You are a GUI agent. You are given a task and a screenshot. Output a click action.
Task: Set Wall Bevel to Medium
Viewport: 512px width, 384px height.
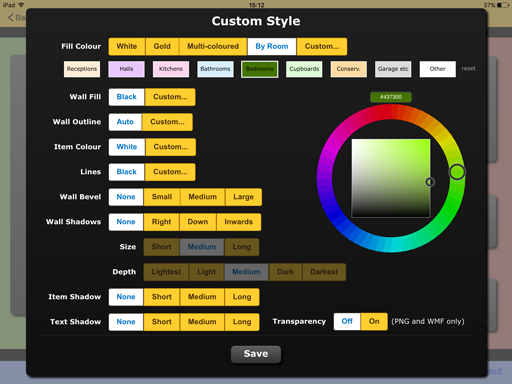(203, 197)
